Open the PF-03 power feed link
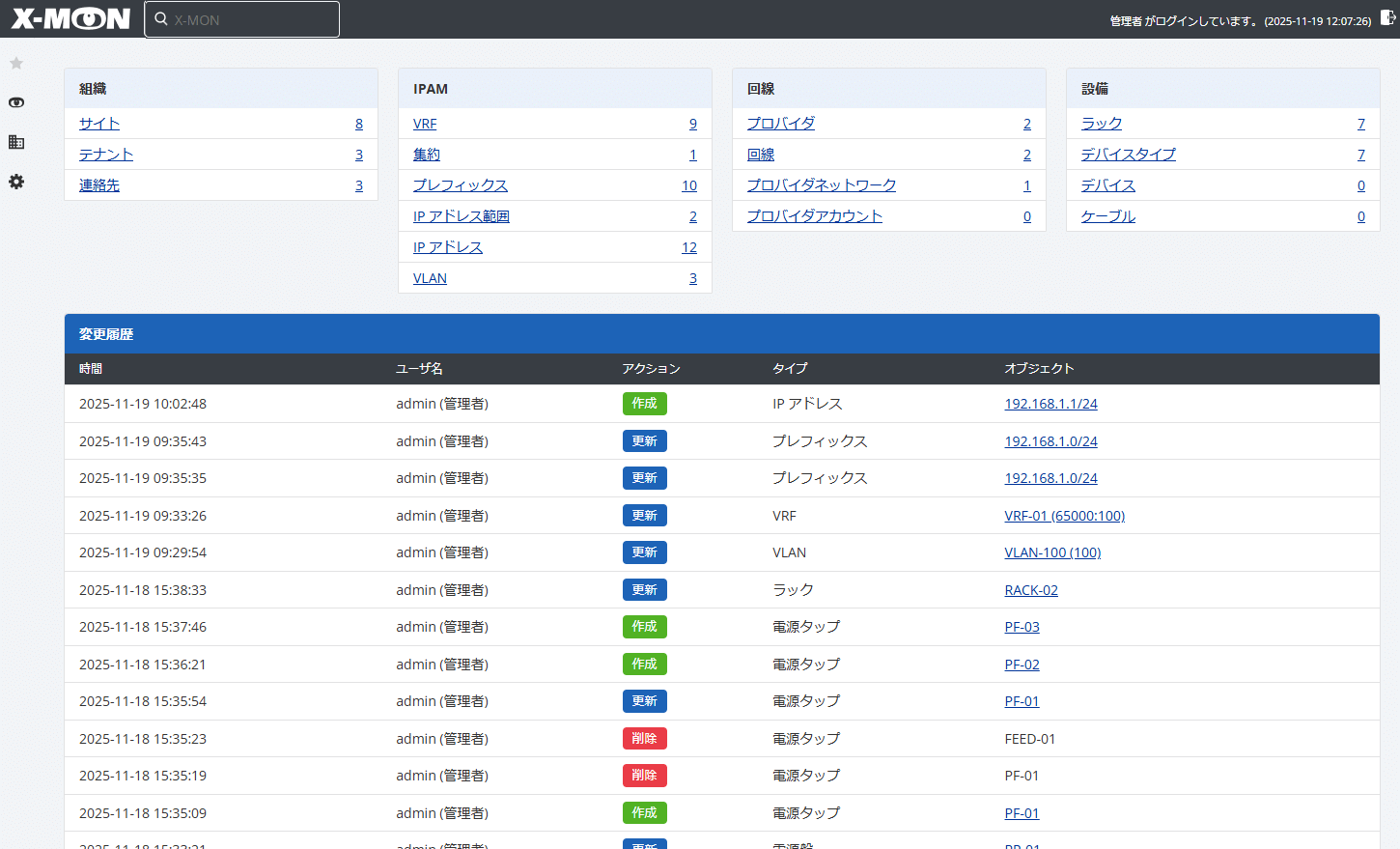Image resolution: width=1400 pixels, height=849 pixels. tap(1022, 626)
